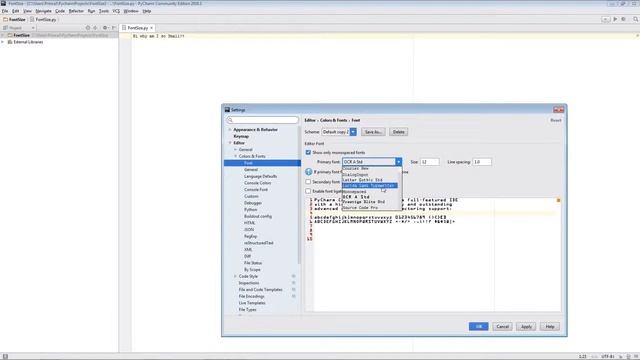The height and width of the screenshot is (360, 640).
Task: Click the Save As... button
Action: pyautogui.click(x=373, y=132)
